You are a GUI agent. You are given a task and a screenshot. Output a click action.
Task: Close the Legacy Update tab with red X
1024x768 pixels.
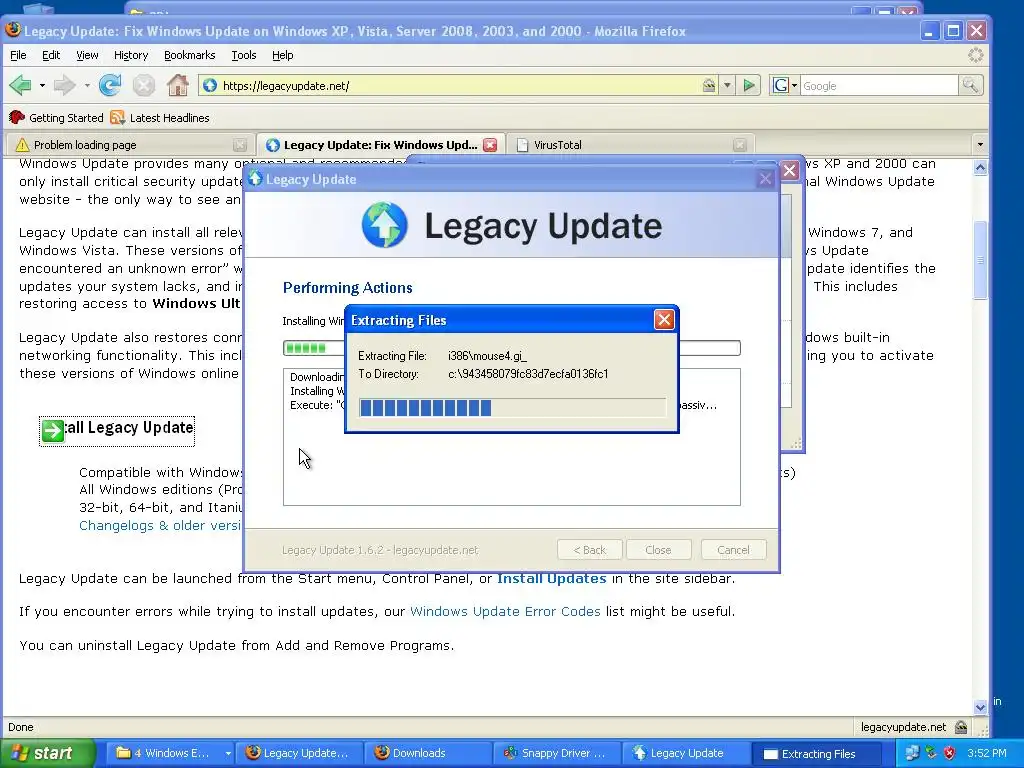(x=490, y=145)
